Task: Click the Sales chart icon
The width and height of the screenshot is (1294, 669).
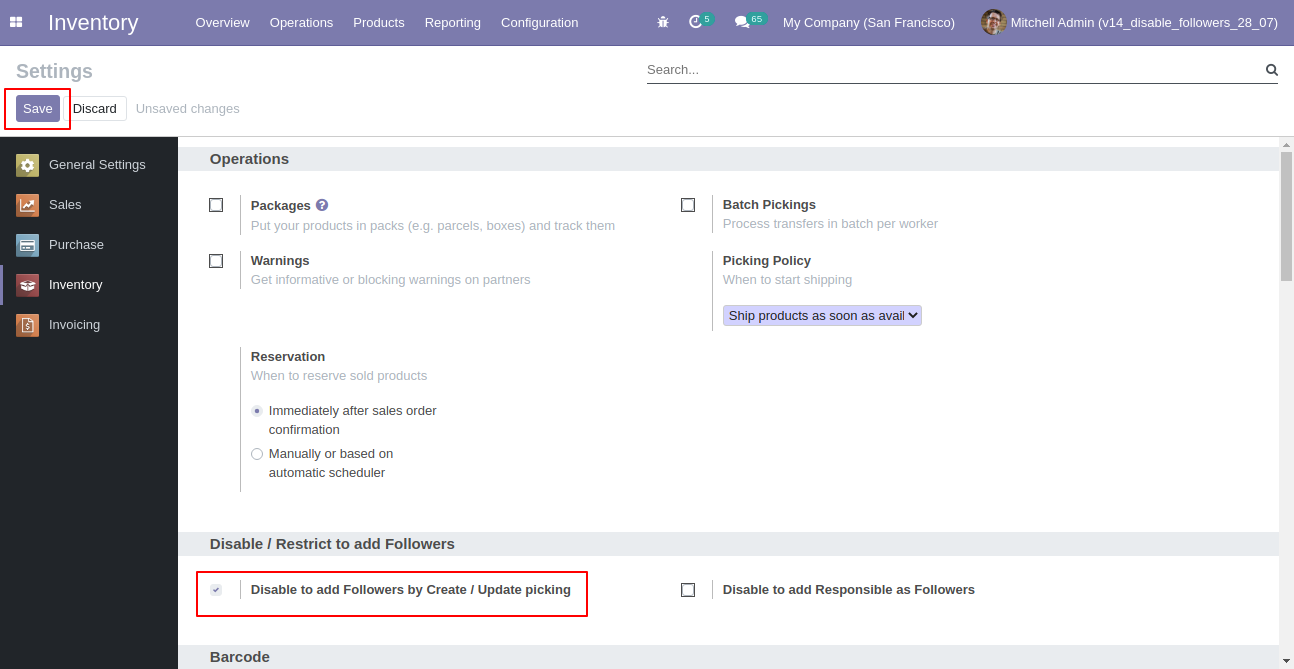Action: point(27,205)
